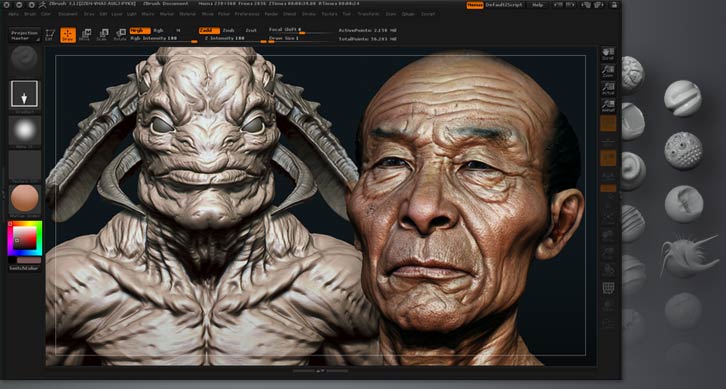The image size is (726, 389).
Task: Click the AAHalf view icon
Action: coord(608,106)
